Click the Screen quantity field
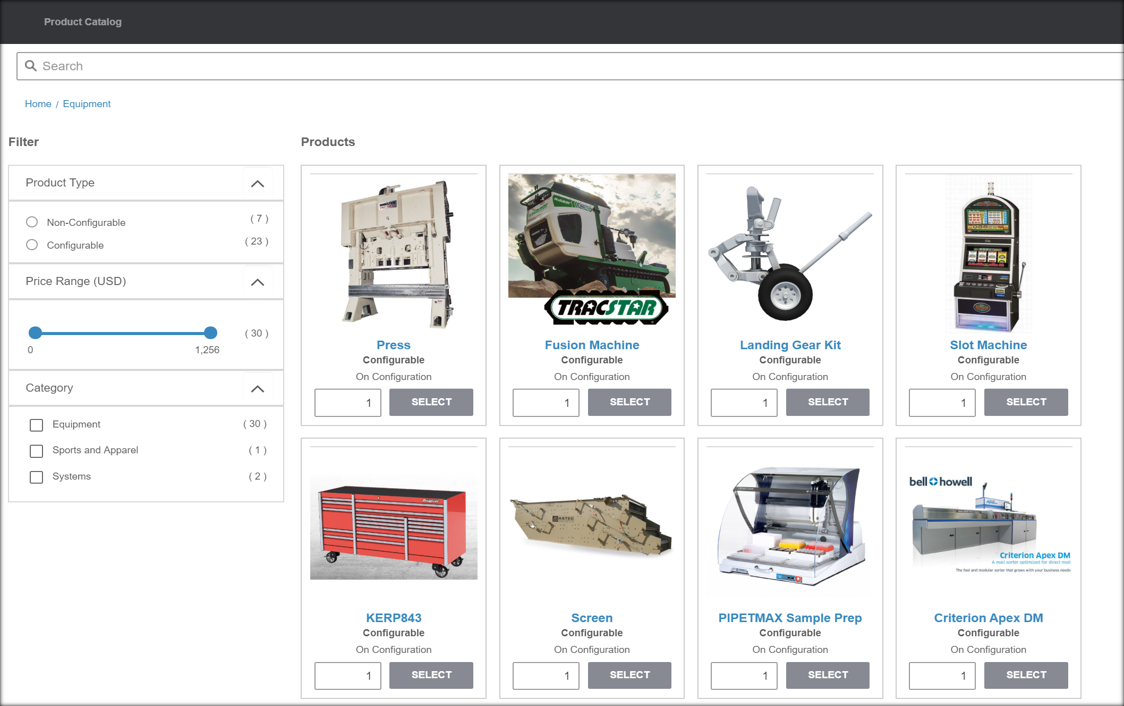 pos(546,676)
